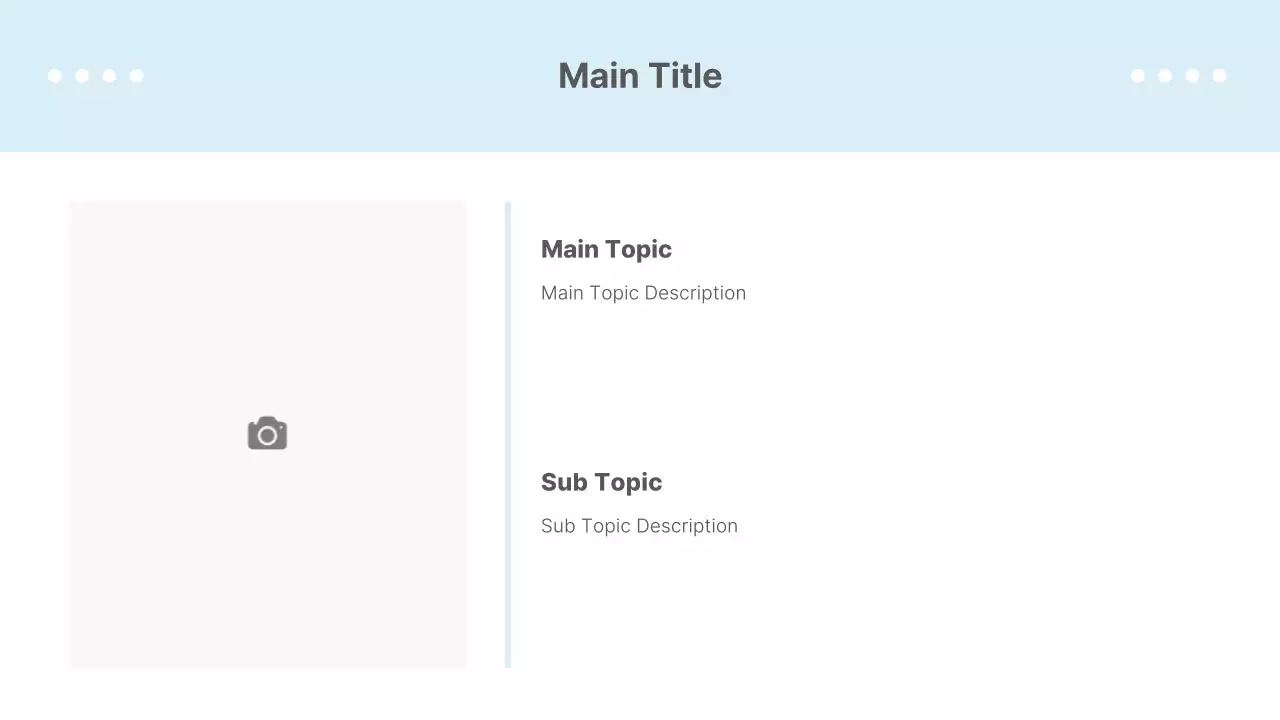Click the last dot of the right dot group
1280x720 pixels.
[x=1219, y=76]
